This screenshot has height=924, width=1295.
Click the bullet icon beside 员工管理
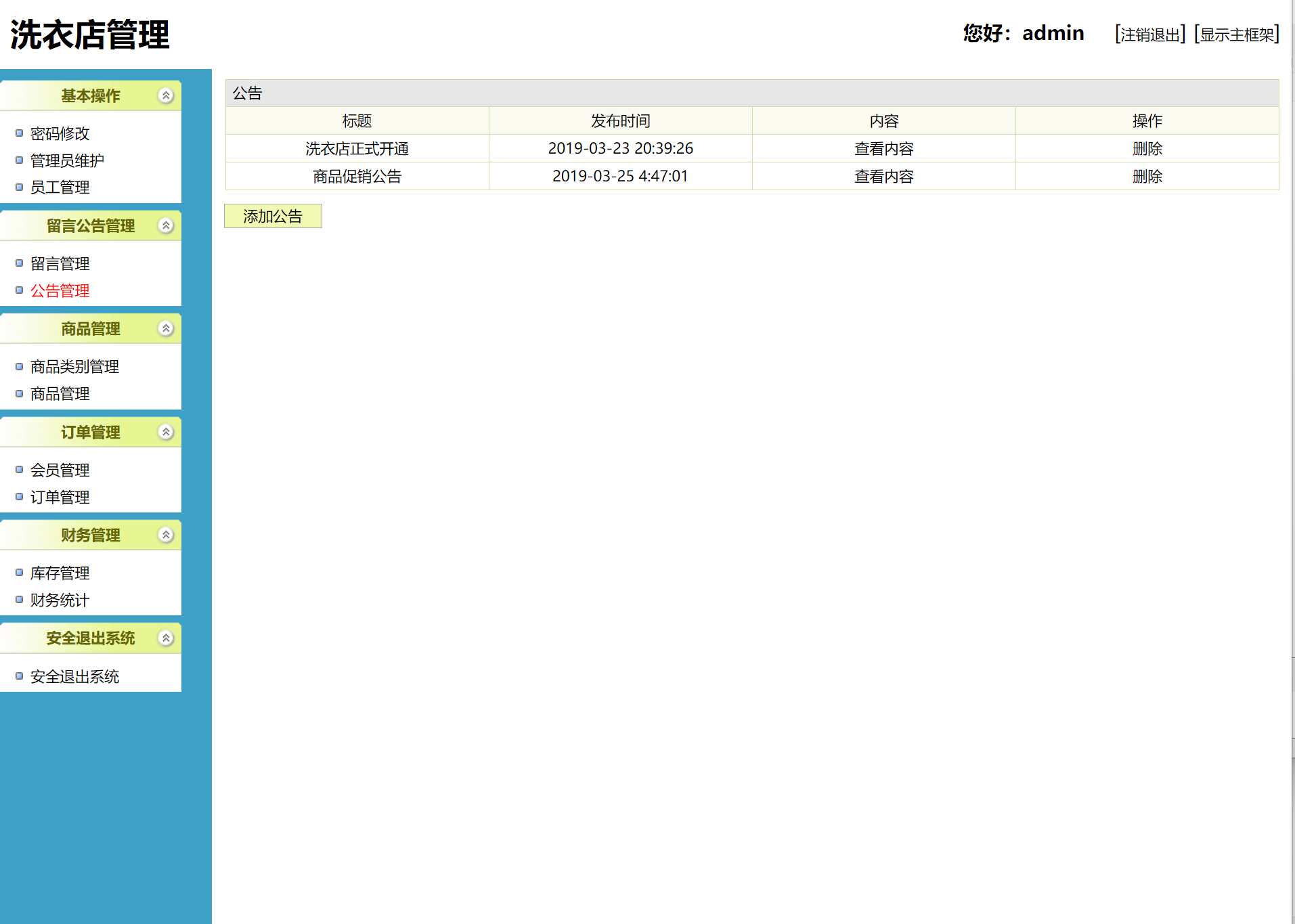click(19, 186)
